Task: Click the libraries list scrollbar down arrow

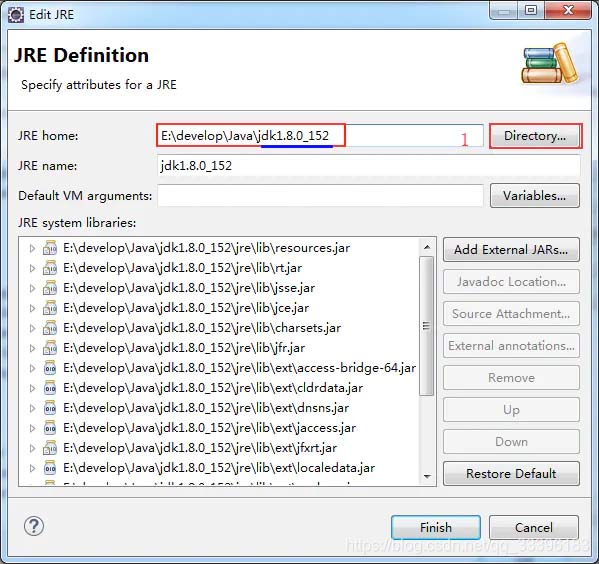Action: [427, 476]
